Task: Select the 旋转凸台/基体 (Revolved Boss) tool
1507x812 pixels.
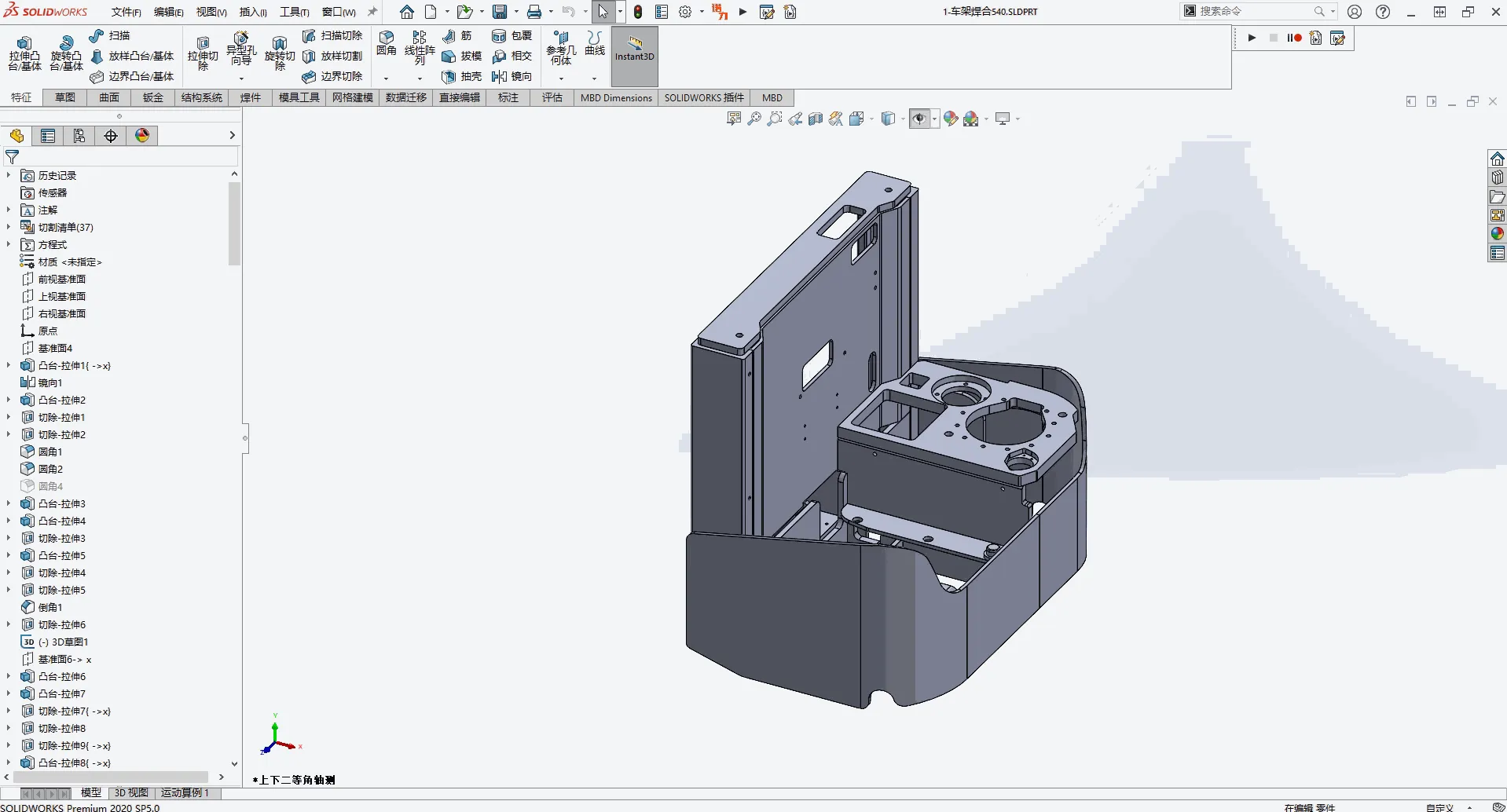Action: (65, 53)
